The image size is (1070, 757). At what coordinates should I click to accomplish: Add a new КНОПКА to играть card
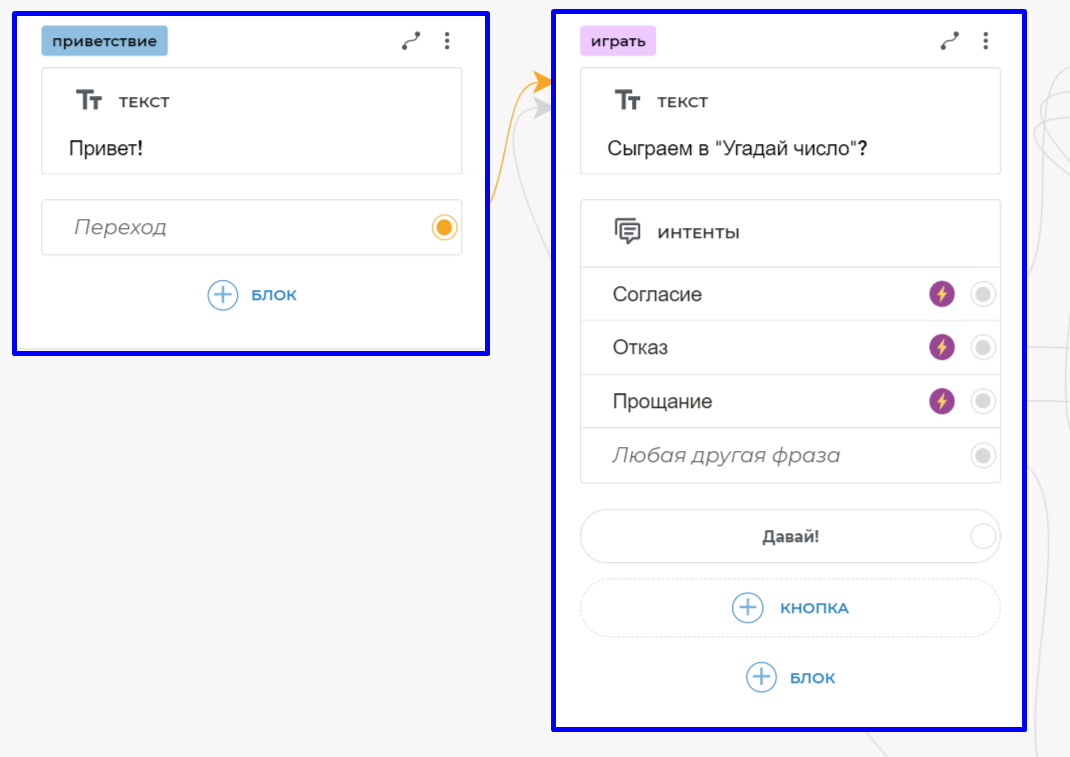click(790, 608)
